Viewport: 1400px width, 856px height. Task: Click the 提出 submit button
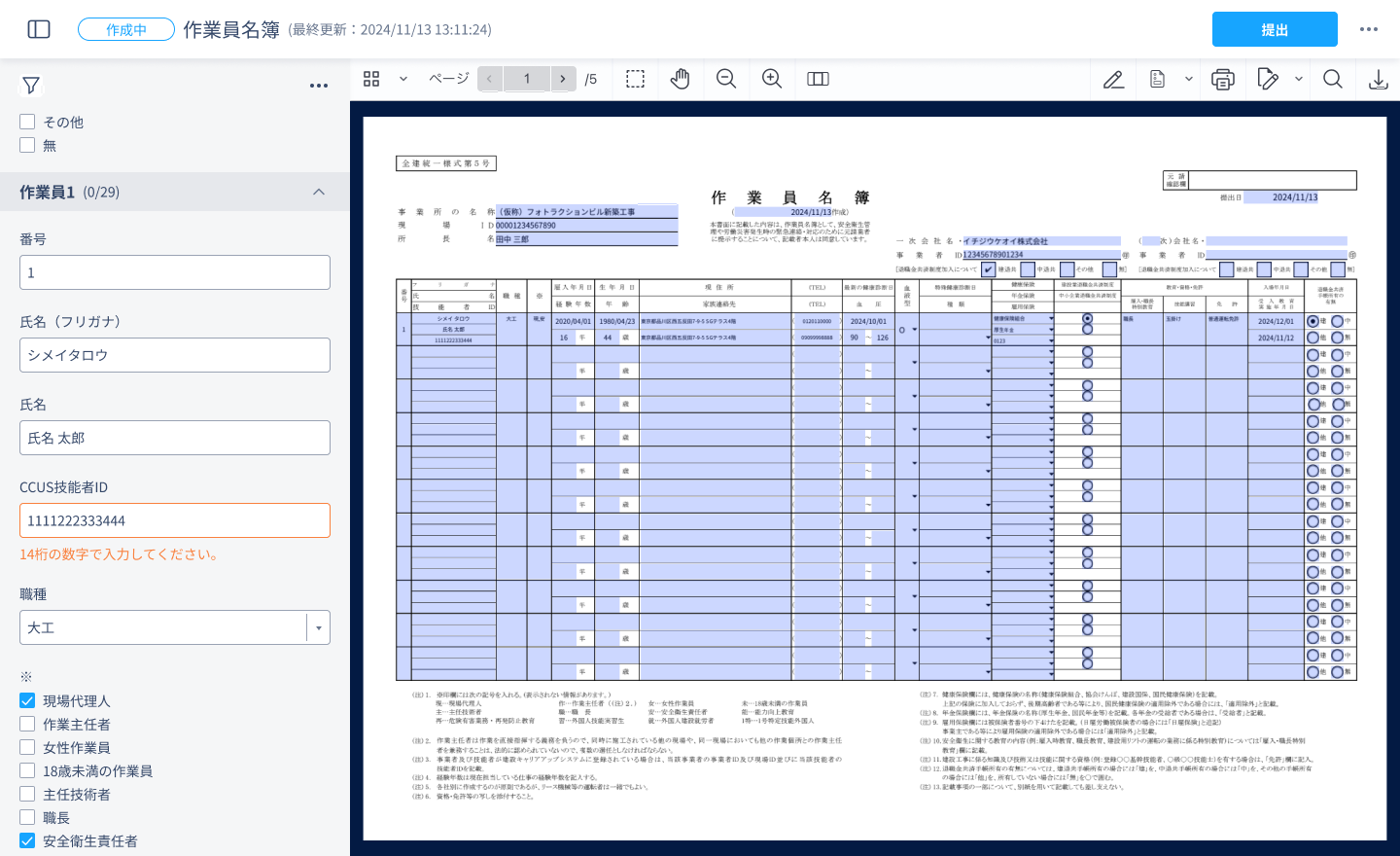click(x=1274, y=29)
